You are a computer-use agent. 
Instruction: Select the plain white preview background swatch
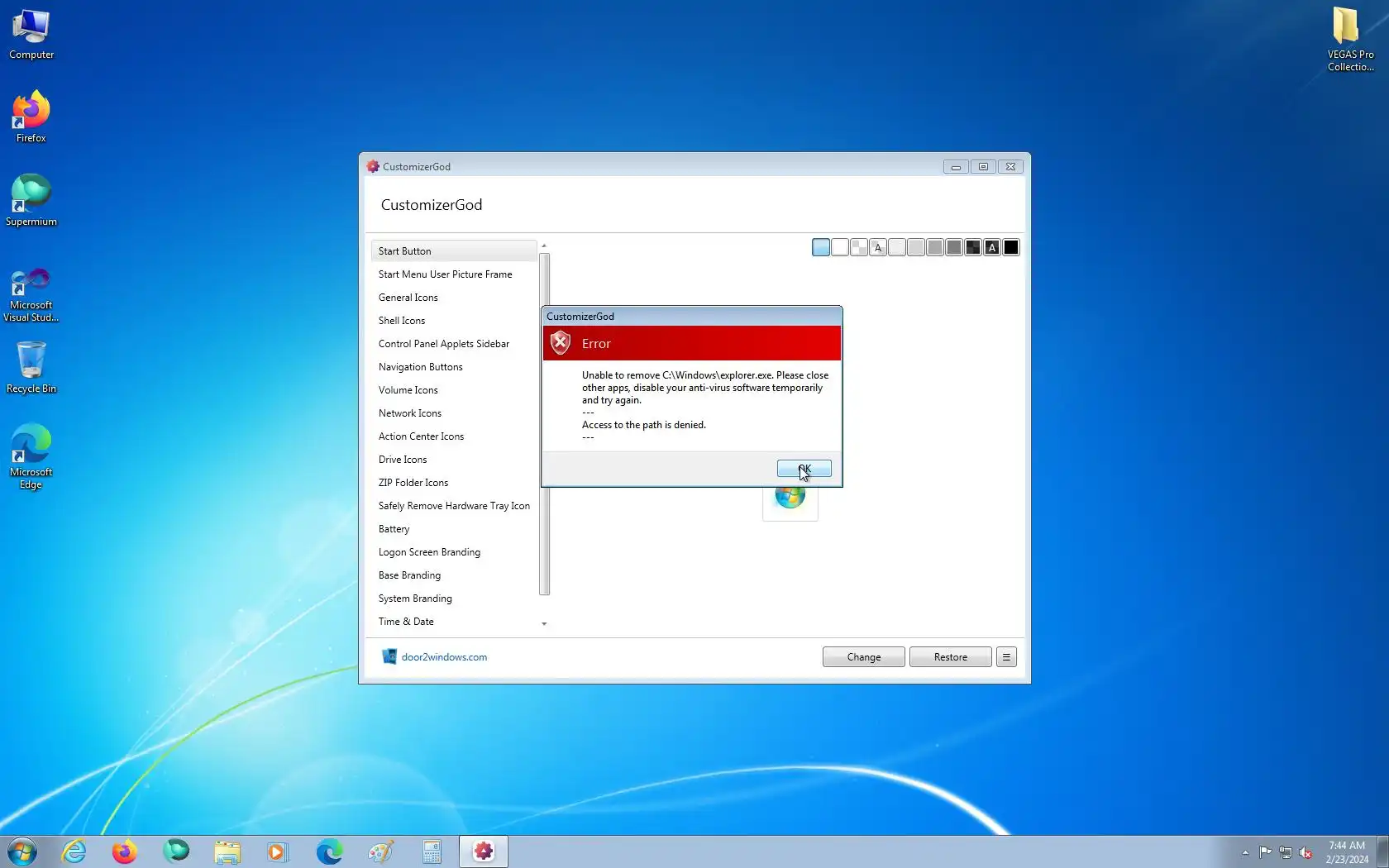840,247
